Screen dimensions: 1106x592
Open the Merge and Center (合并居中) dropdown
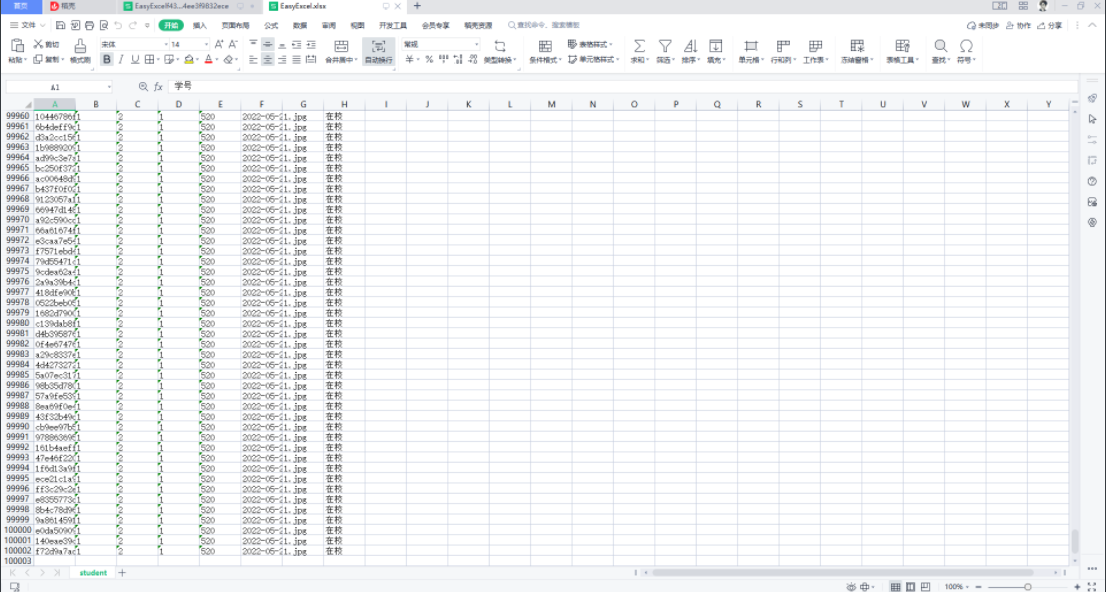point(342,60)
